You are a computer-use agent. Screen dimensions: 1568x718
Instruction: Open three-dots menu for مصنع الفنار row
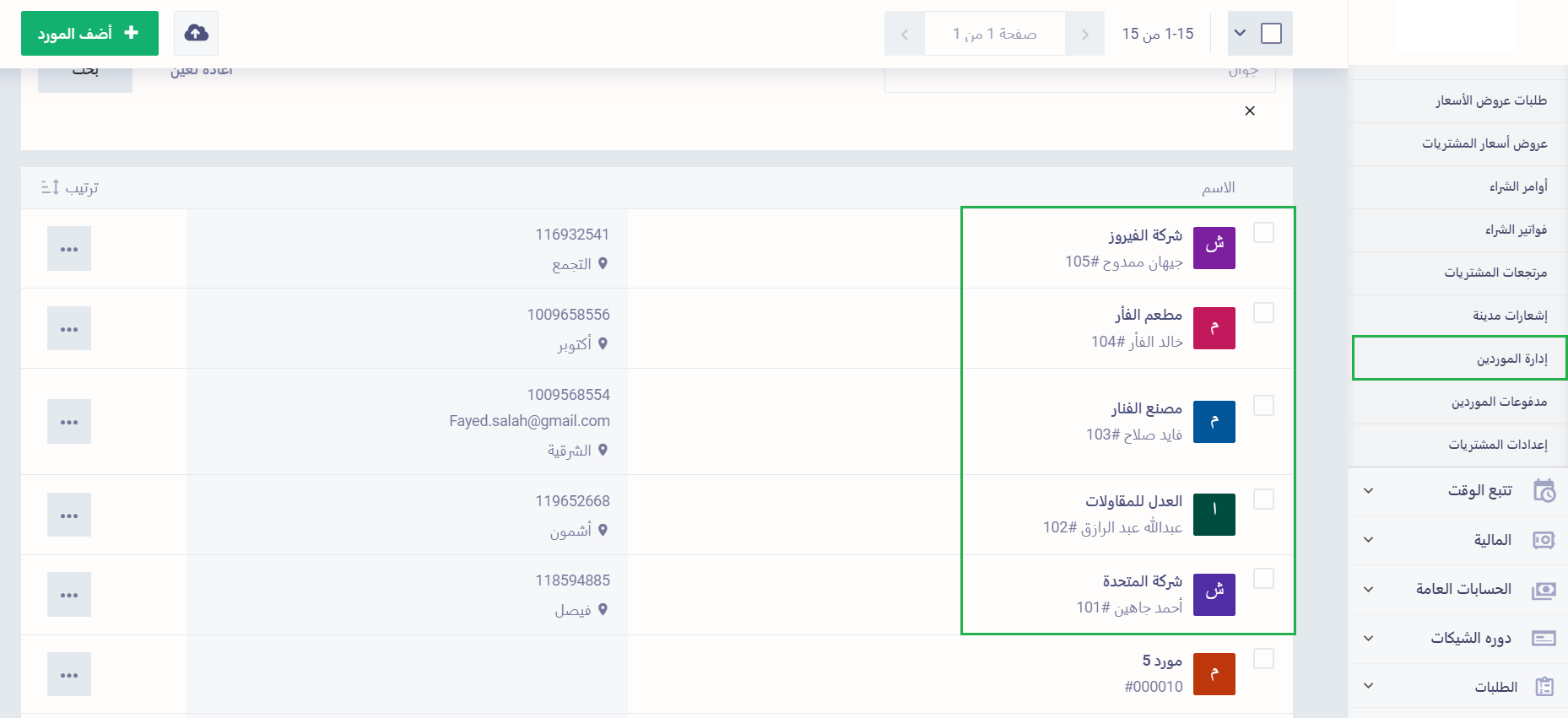[69, 422]
